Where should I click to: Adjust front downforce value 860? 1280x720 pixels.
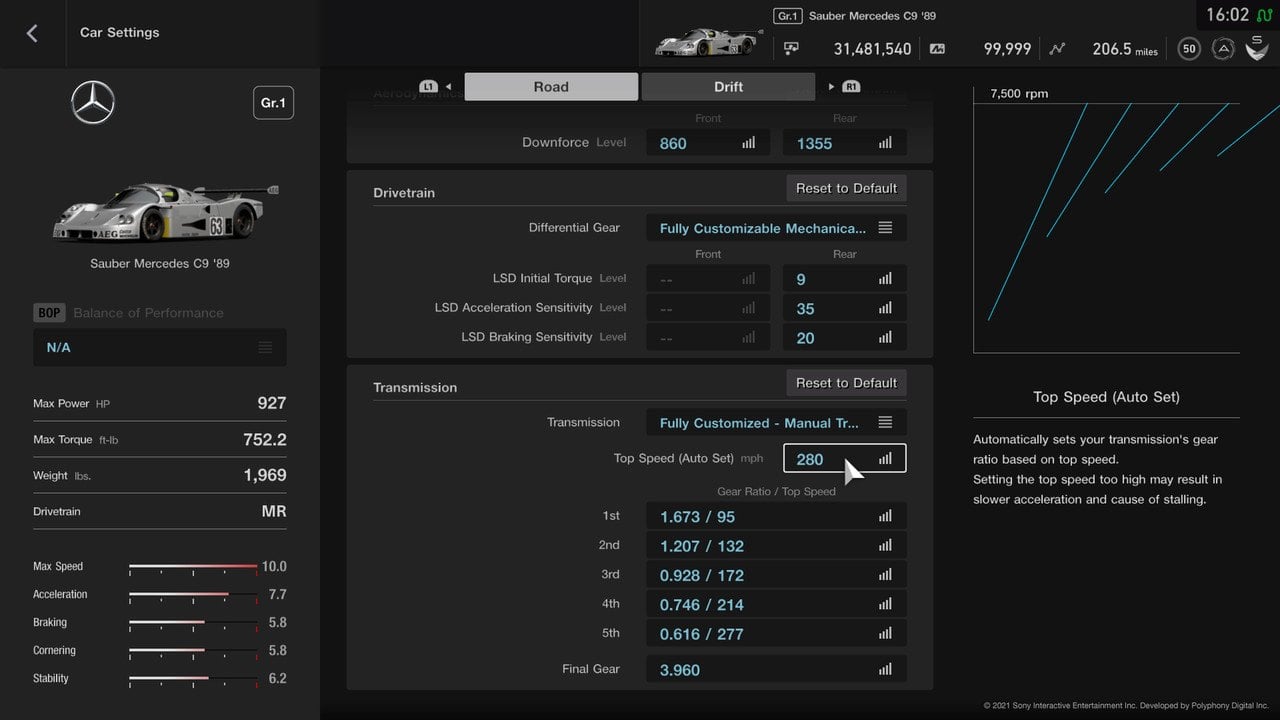(708, 143)
